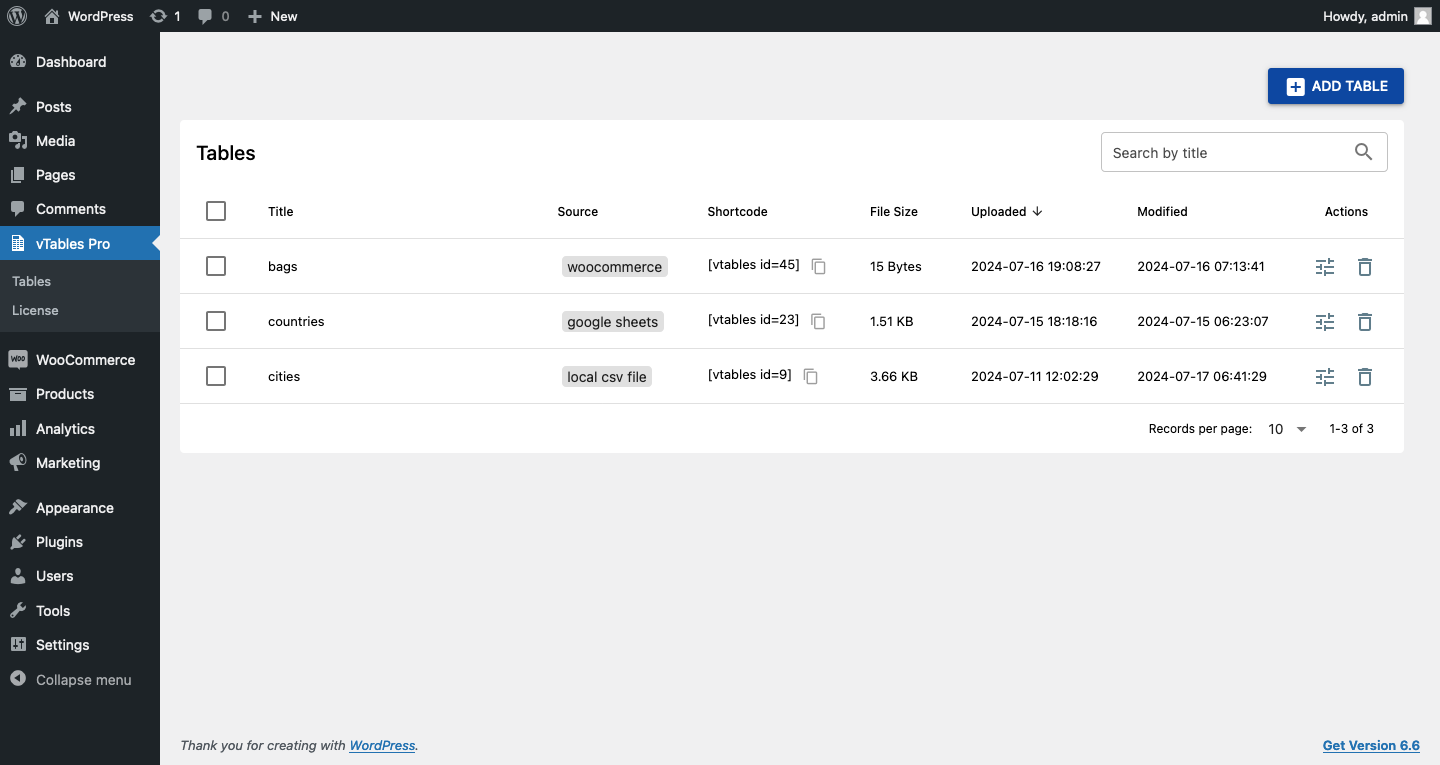Open the Settings menu
1440x765 pixels.
[80, 645]
